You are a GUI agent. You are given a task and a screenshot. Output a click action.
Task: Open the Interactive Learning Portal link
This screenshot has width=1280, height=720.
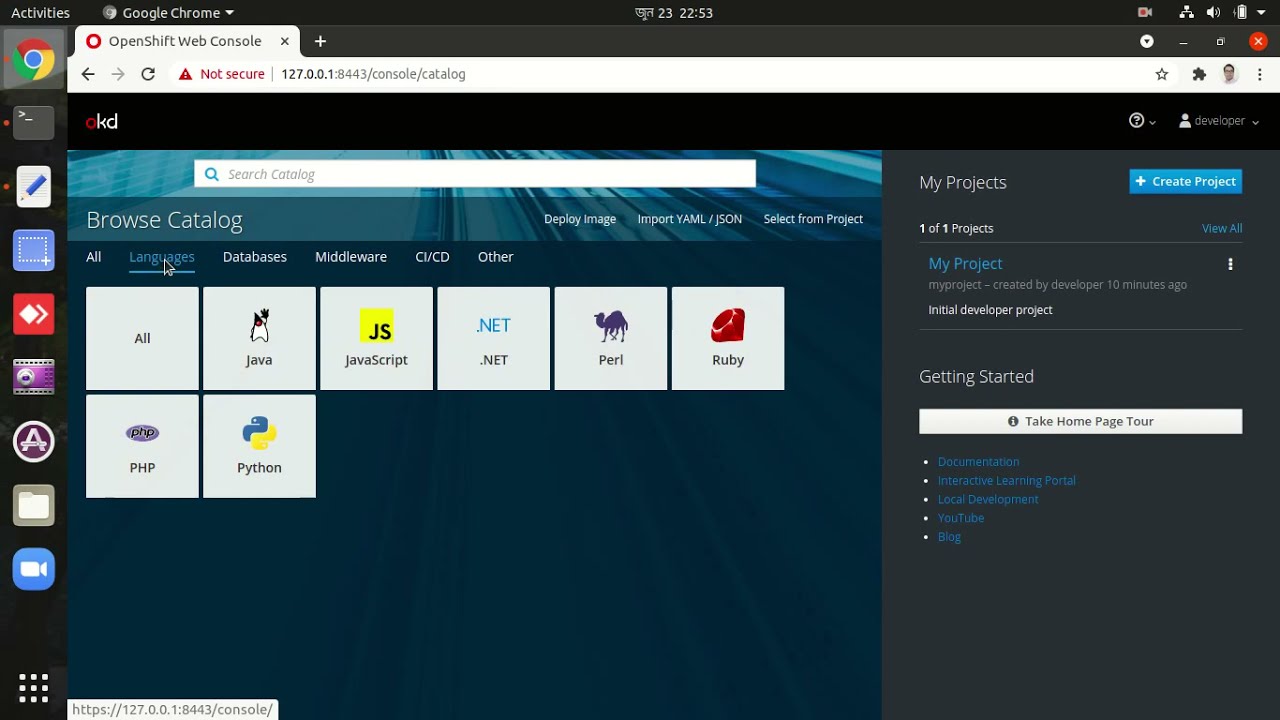pyautogui.click(x=1007, y=481)
